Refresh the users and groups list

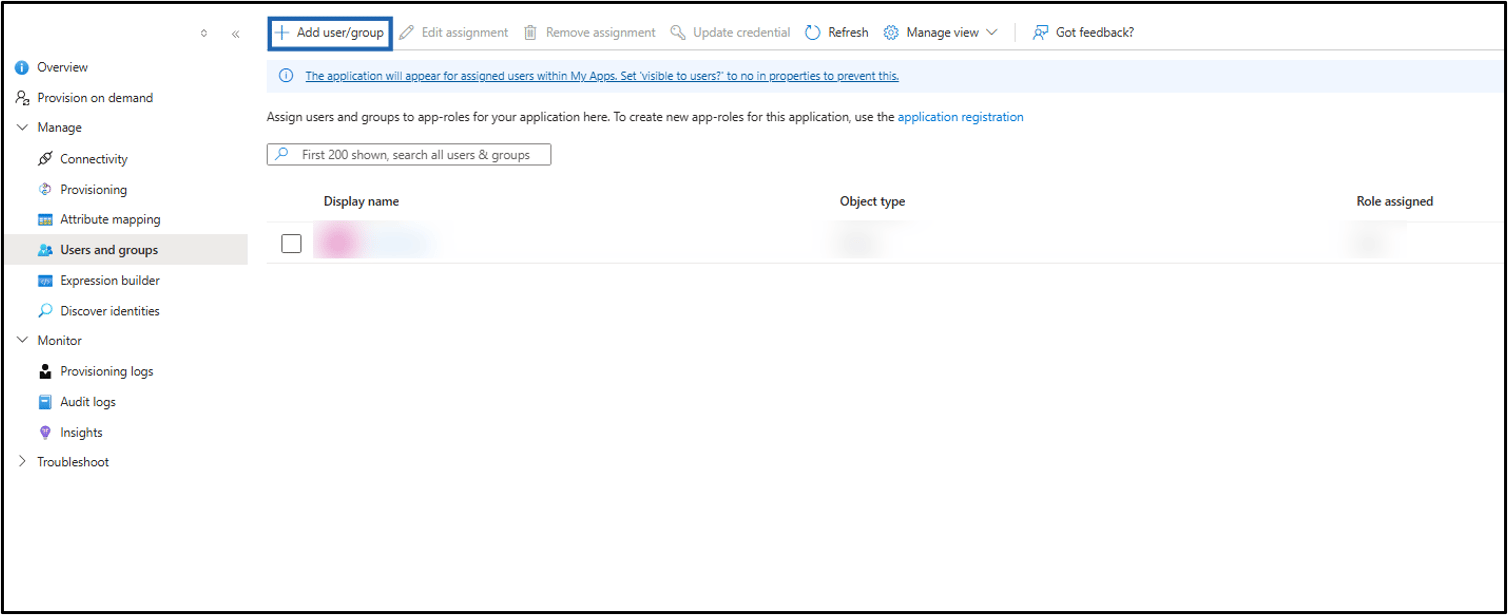pyautogui.click(x=837, y=32)
